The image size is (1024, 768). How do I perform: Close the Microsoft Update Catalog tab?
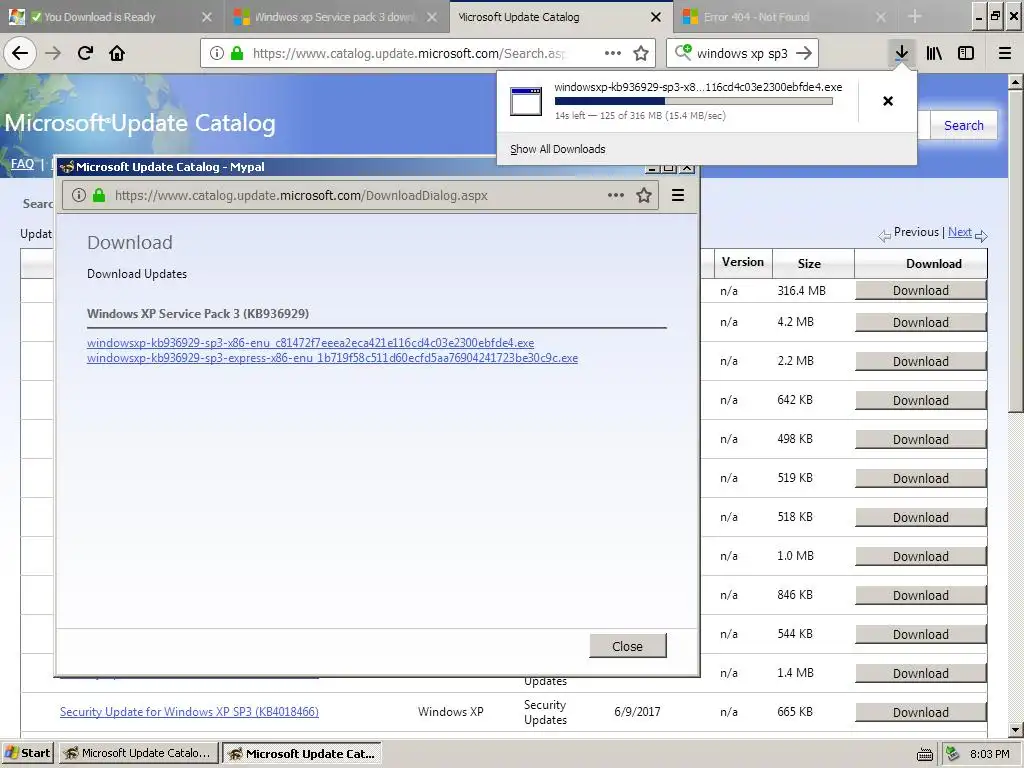[656, 17]
